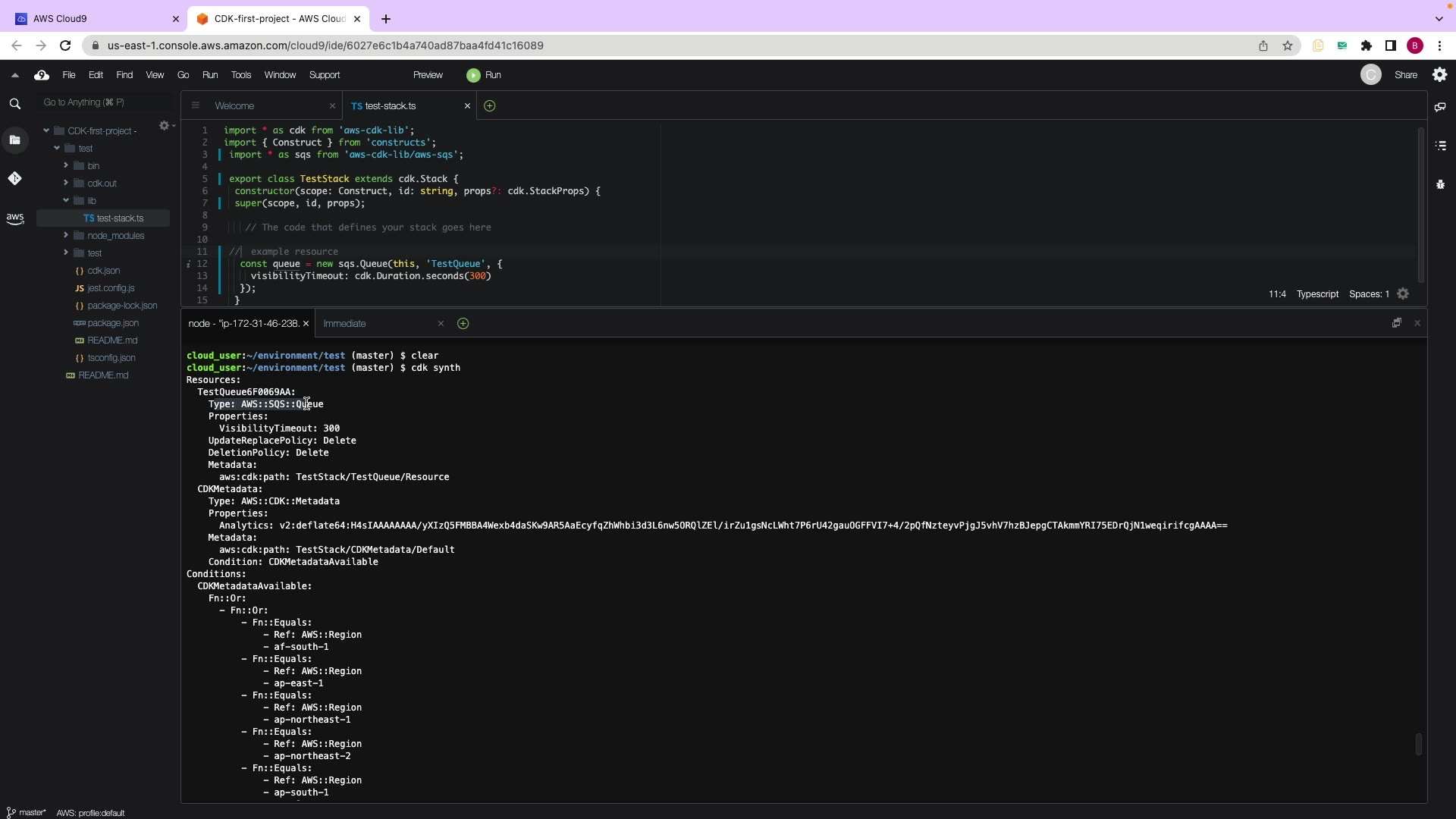
Task: Collapse the lib folder
Action: pos(66,201)
